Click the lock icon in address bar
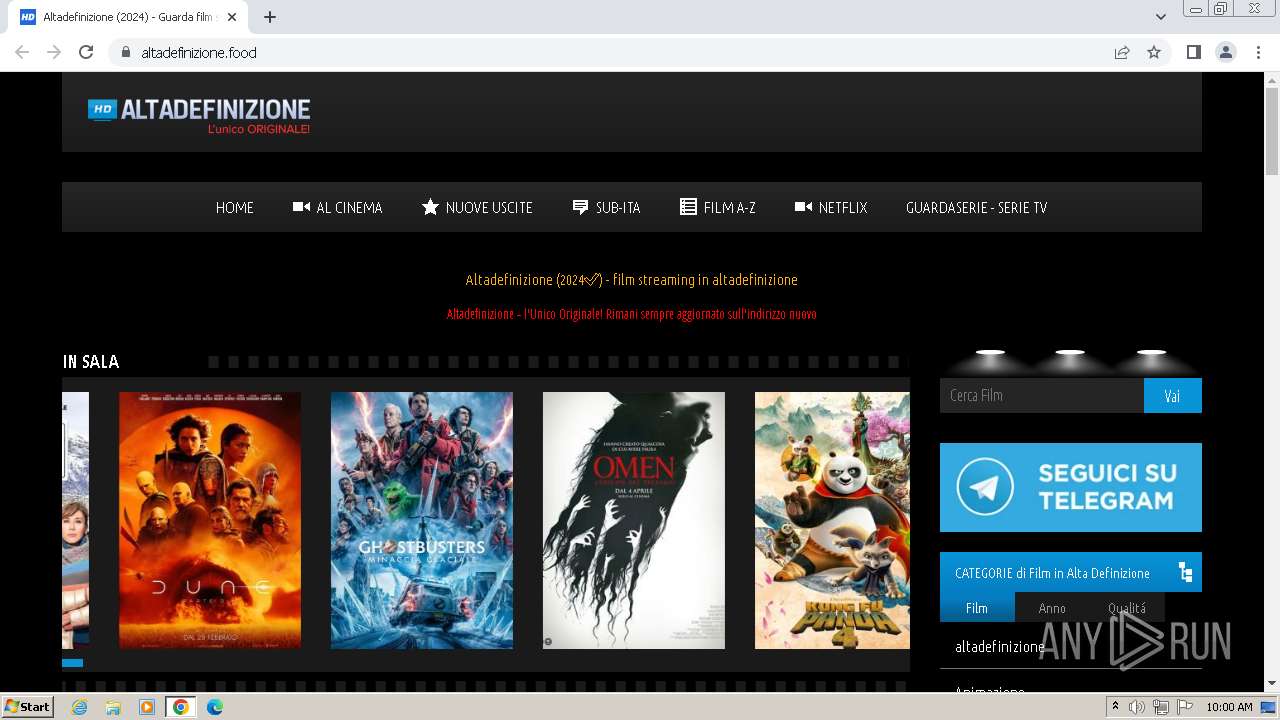 [125, 52]
